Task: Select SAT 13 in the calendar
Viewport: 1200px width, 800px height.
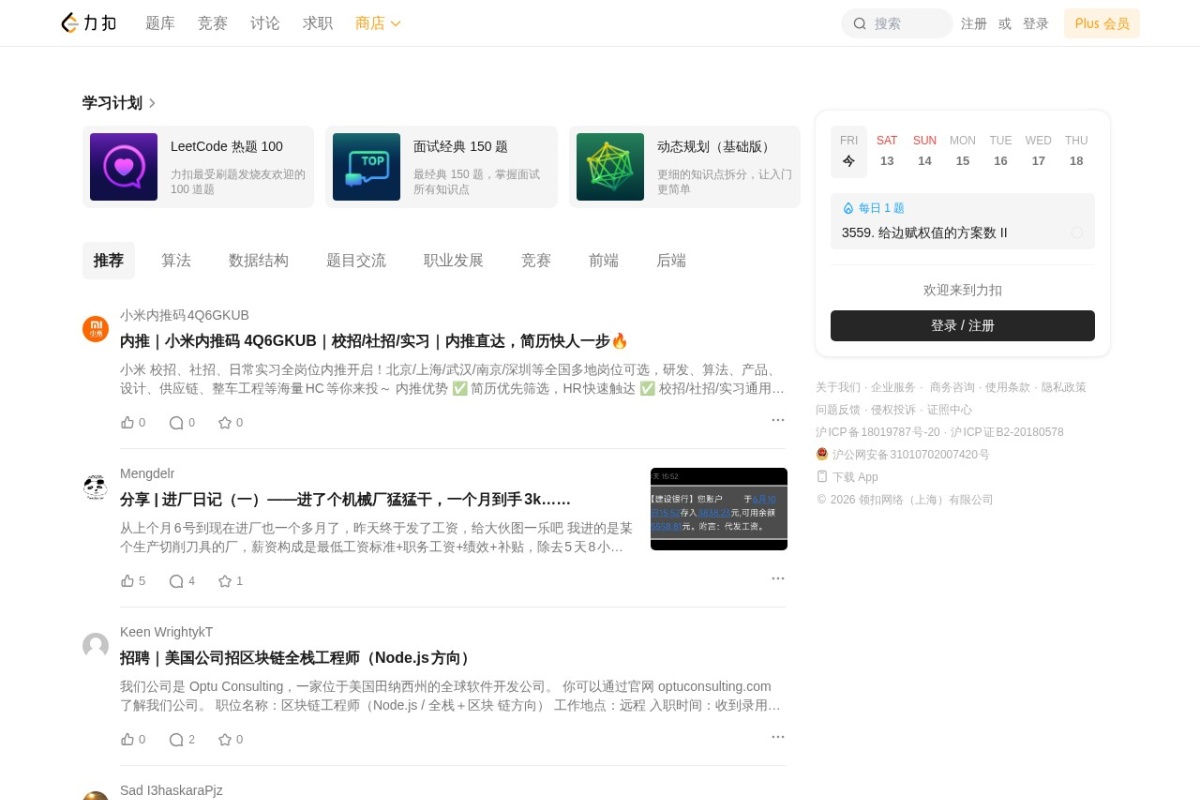Action: 887,151
